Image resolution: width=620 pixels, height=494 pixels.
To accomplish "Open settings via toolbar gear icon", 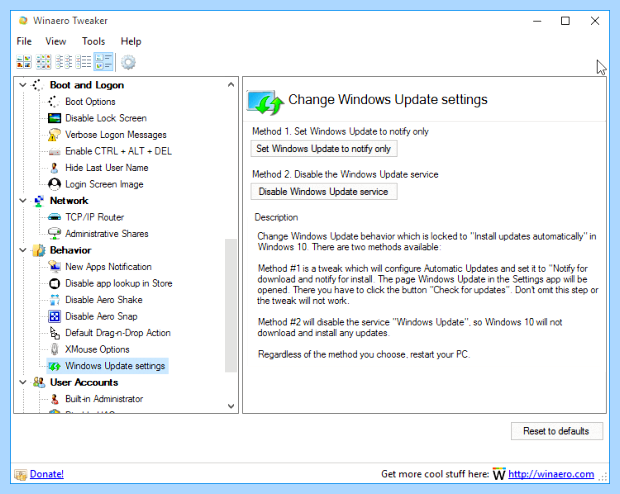I will (128, 62).
